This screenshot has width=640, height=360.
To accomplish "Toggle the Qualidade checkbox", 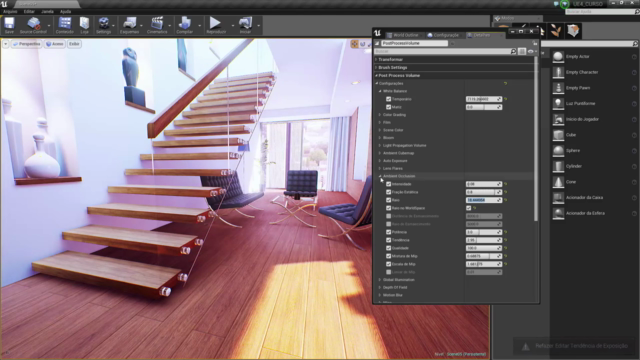I will click(x=389, y=248).
